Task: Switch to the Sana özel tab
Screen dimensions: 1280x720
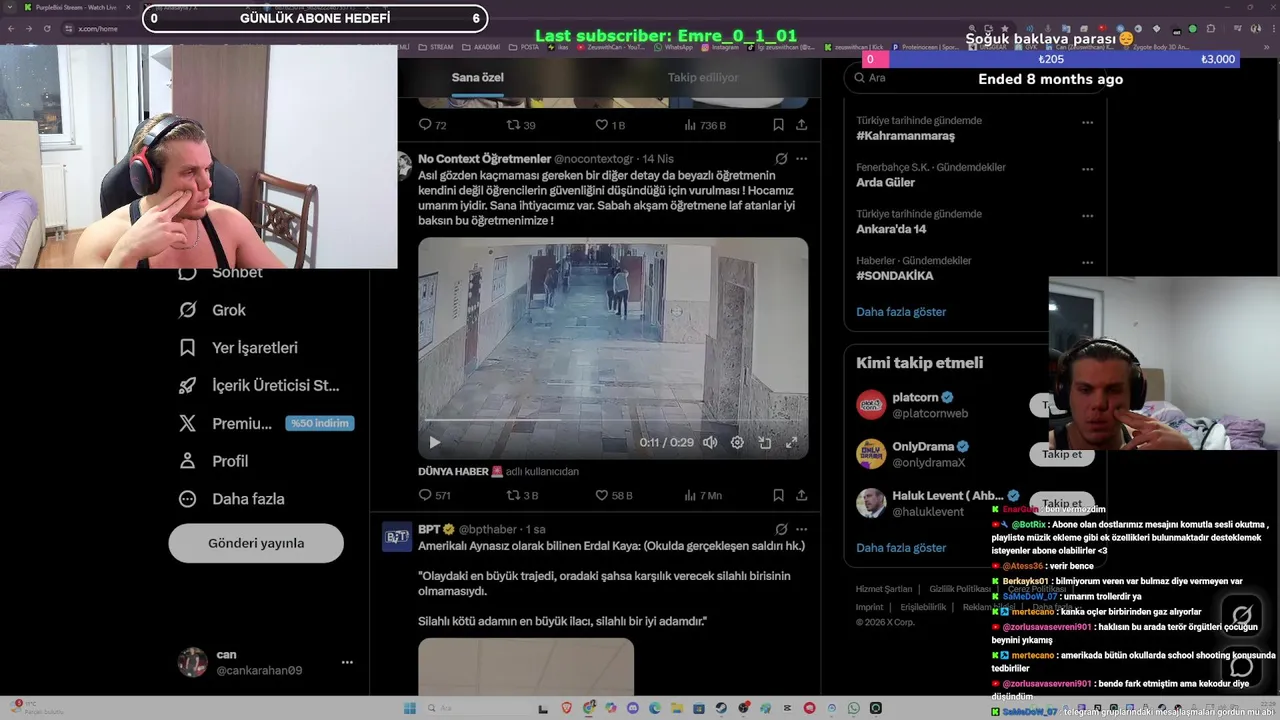Action: tap(477, 78)
